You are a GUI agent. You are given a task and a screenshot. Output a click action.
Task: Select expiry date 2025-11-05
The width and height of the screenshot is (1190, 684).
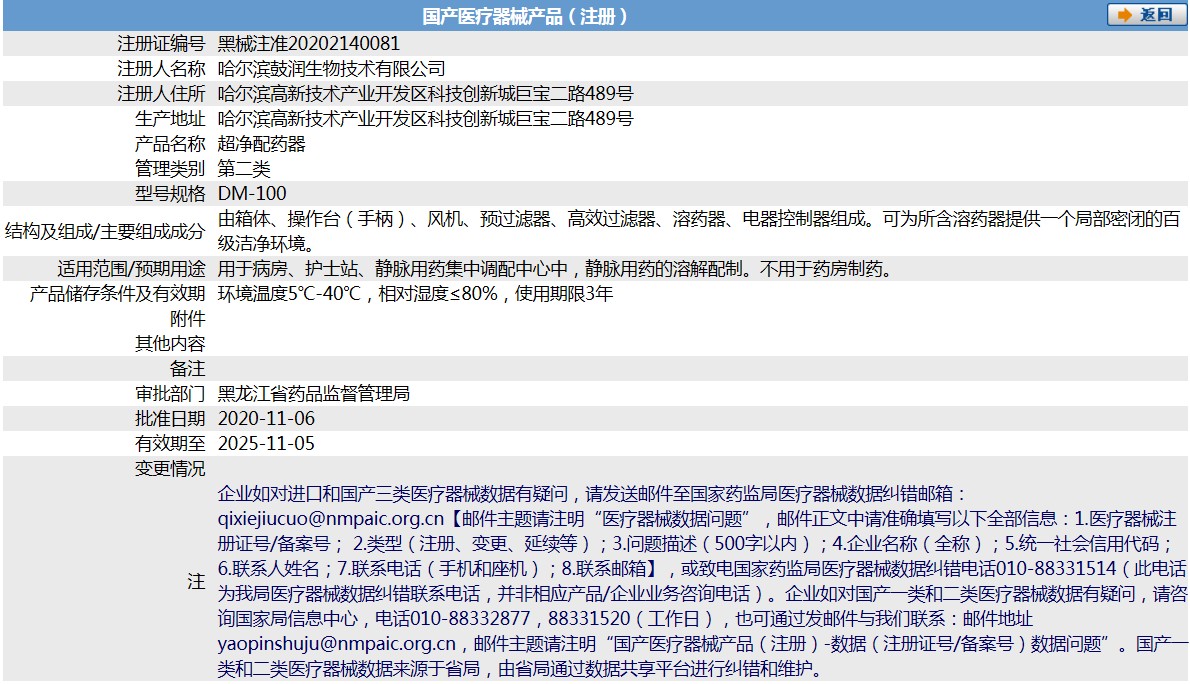tap(266, 443)
